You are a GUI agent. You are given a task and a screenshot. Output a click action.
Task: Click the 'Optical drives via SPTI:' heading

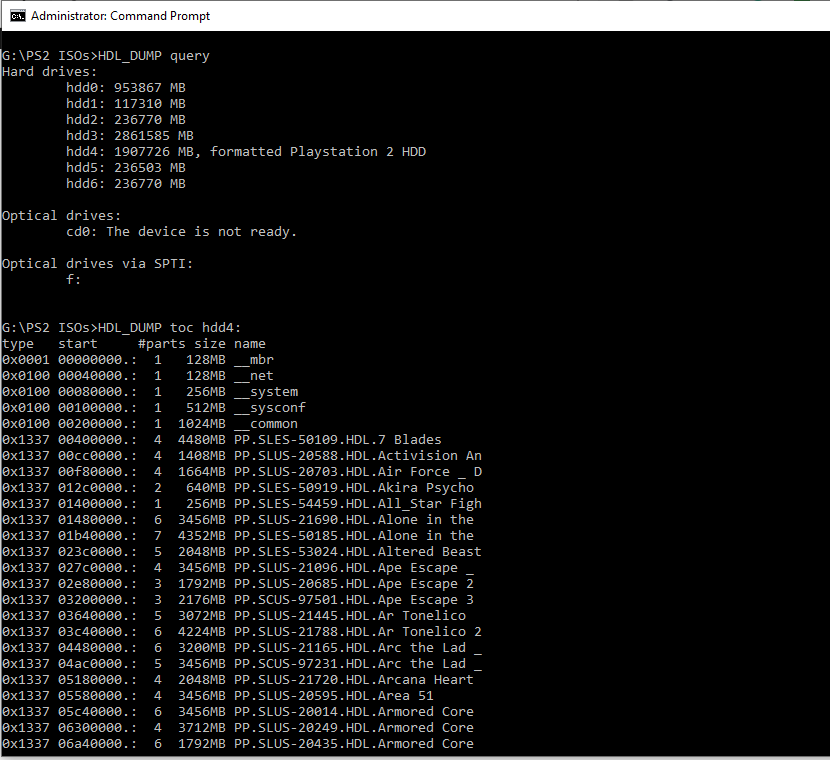click(97, 264)
